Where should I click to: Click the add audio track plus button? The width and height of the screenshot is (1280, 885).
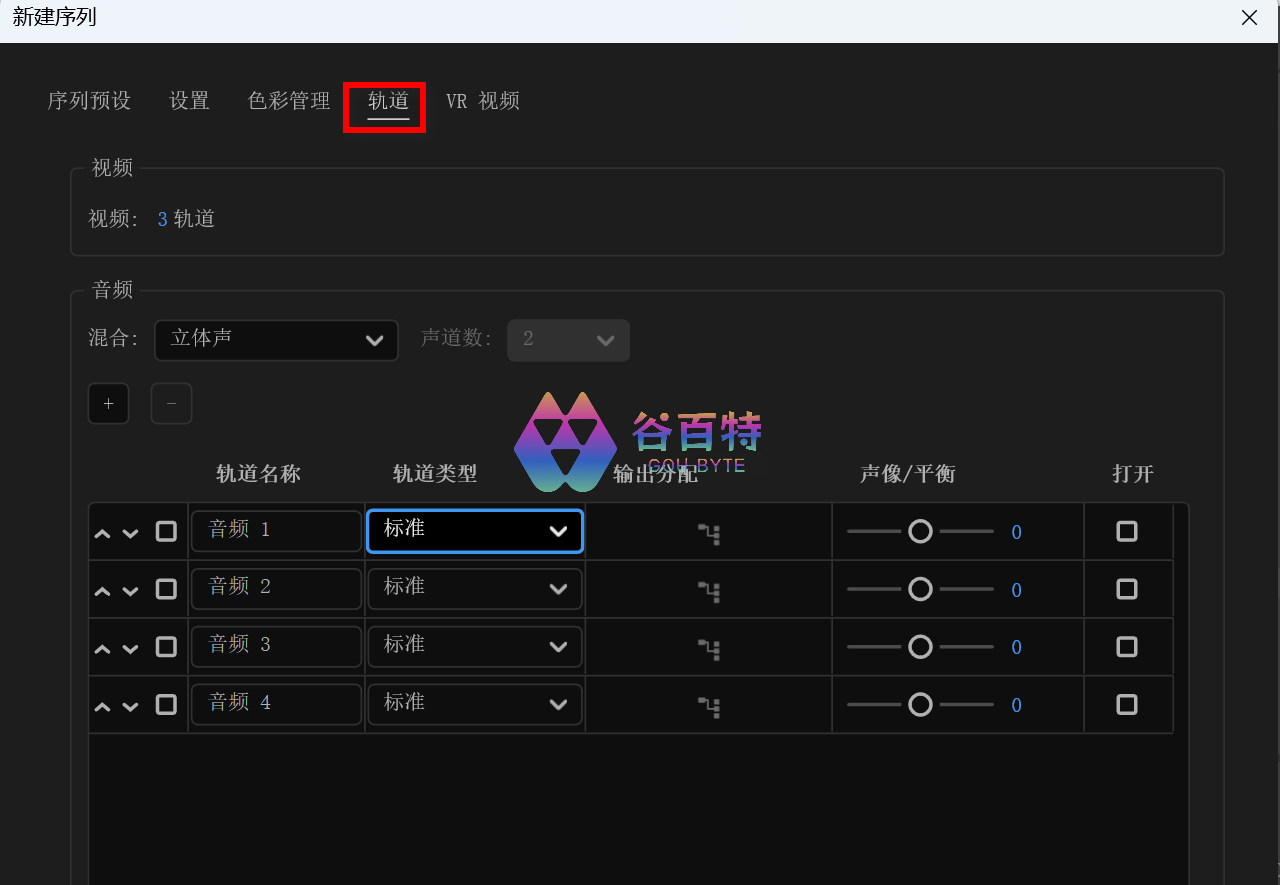coord(108,404)
